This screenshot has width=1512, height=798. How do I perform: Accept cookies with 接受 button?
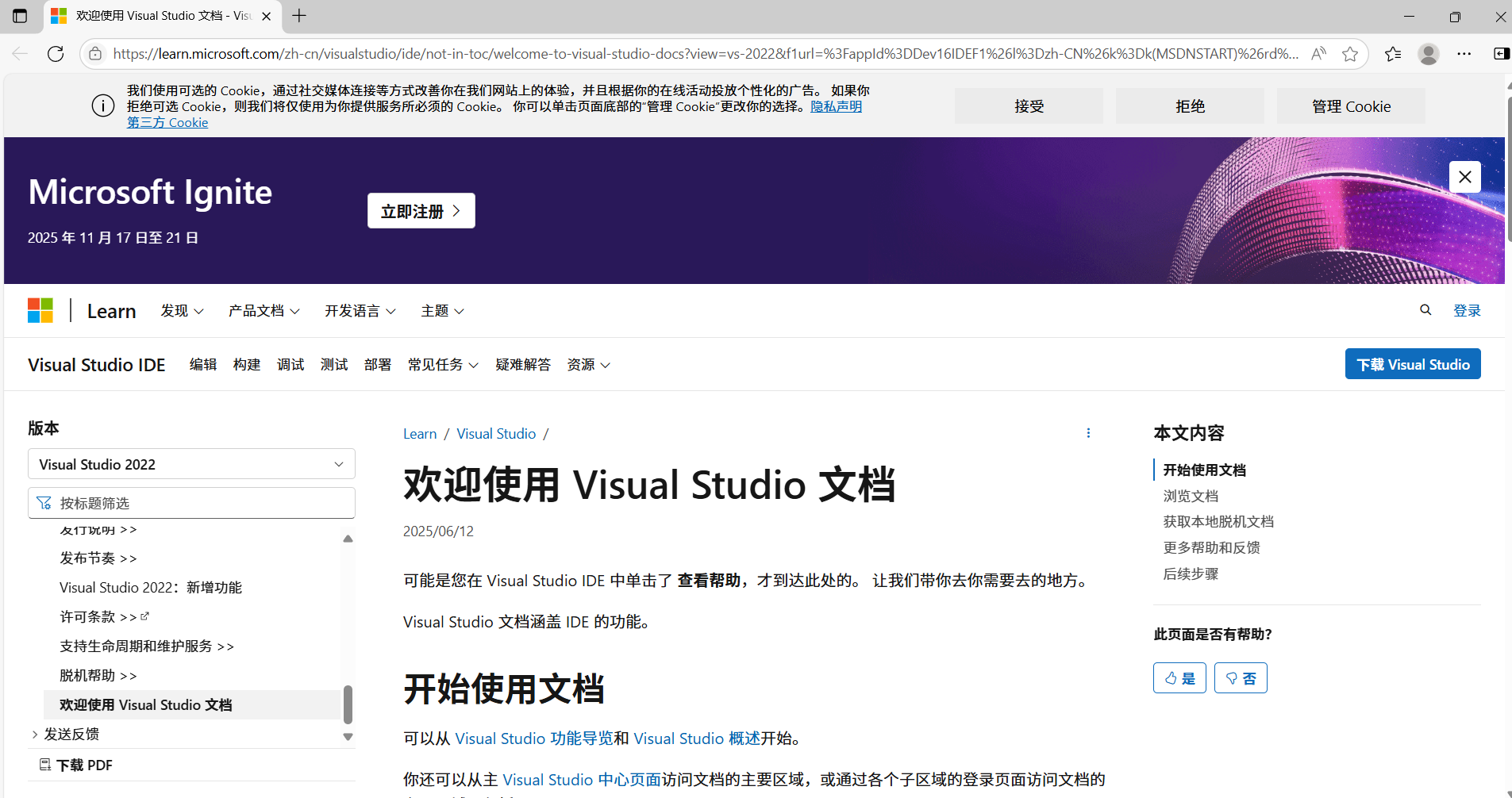pos(1029,106)
